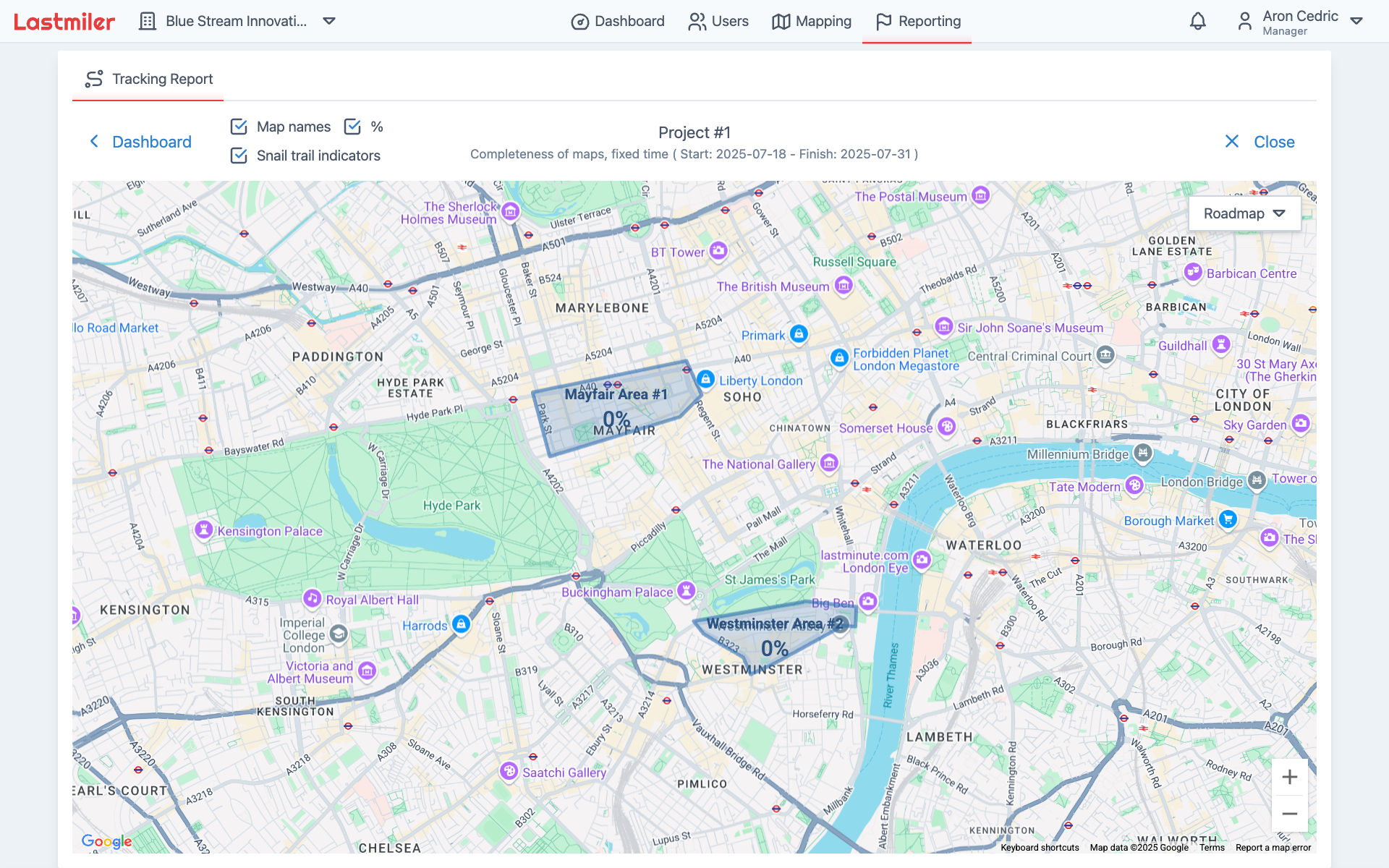Click the Millennium Bridge marker
This screenshot has width=1389, height=868.
pyautogui.click(x=1143, y=454)
